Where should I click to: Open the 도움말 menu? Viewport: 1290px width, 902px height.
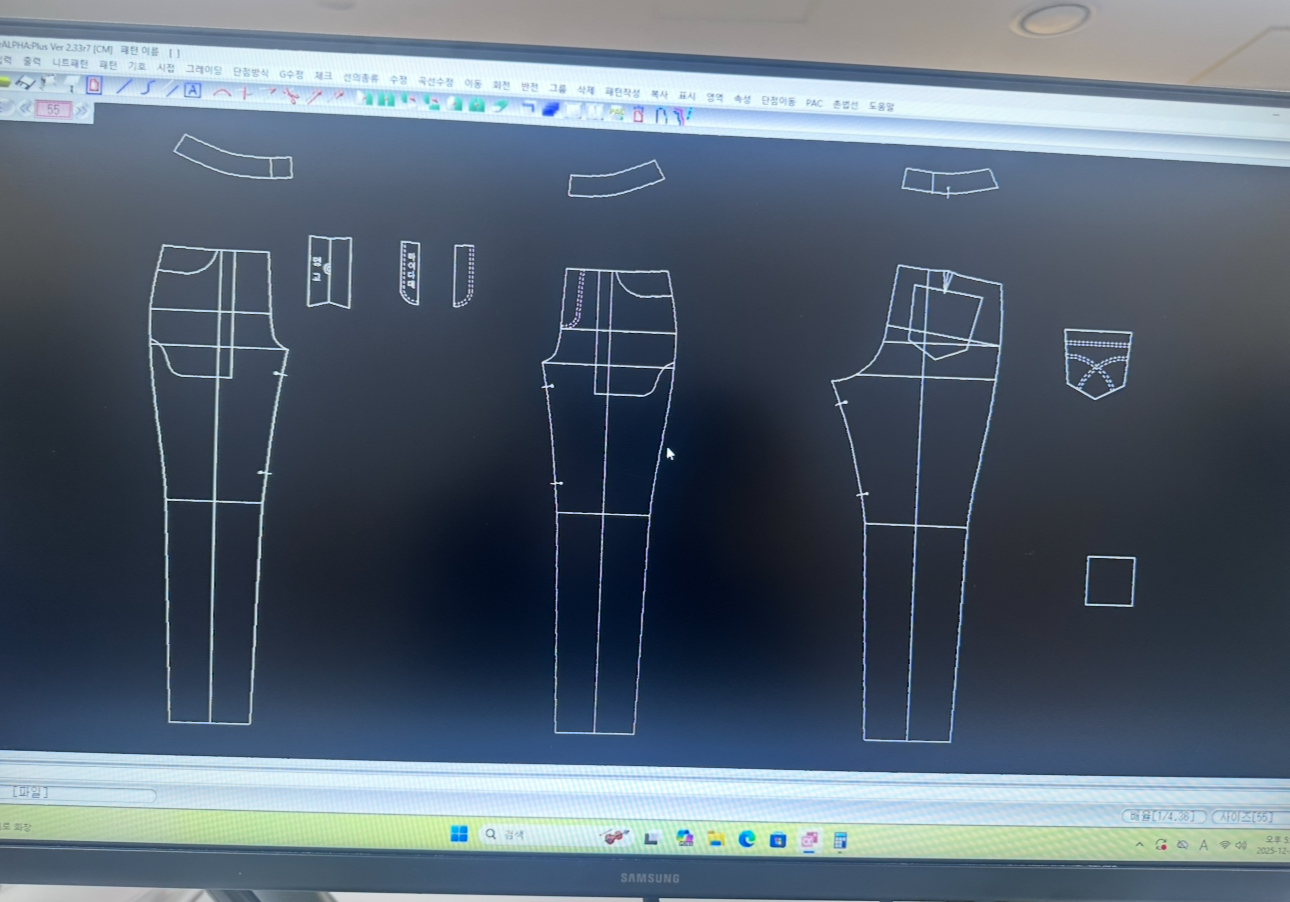pos(881,105)
